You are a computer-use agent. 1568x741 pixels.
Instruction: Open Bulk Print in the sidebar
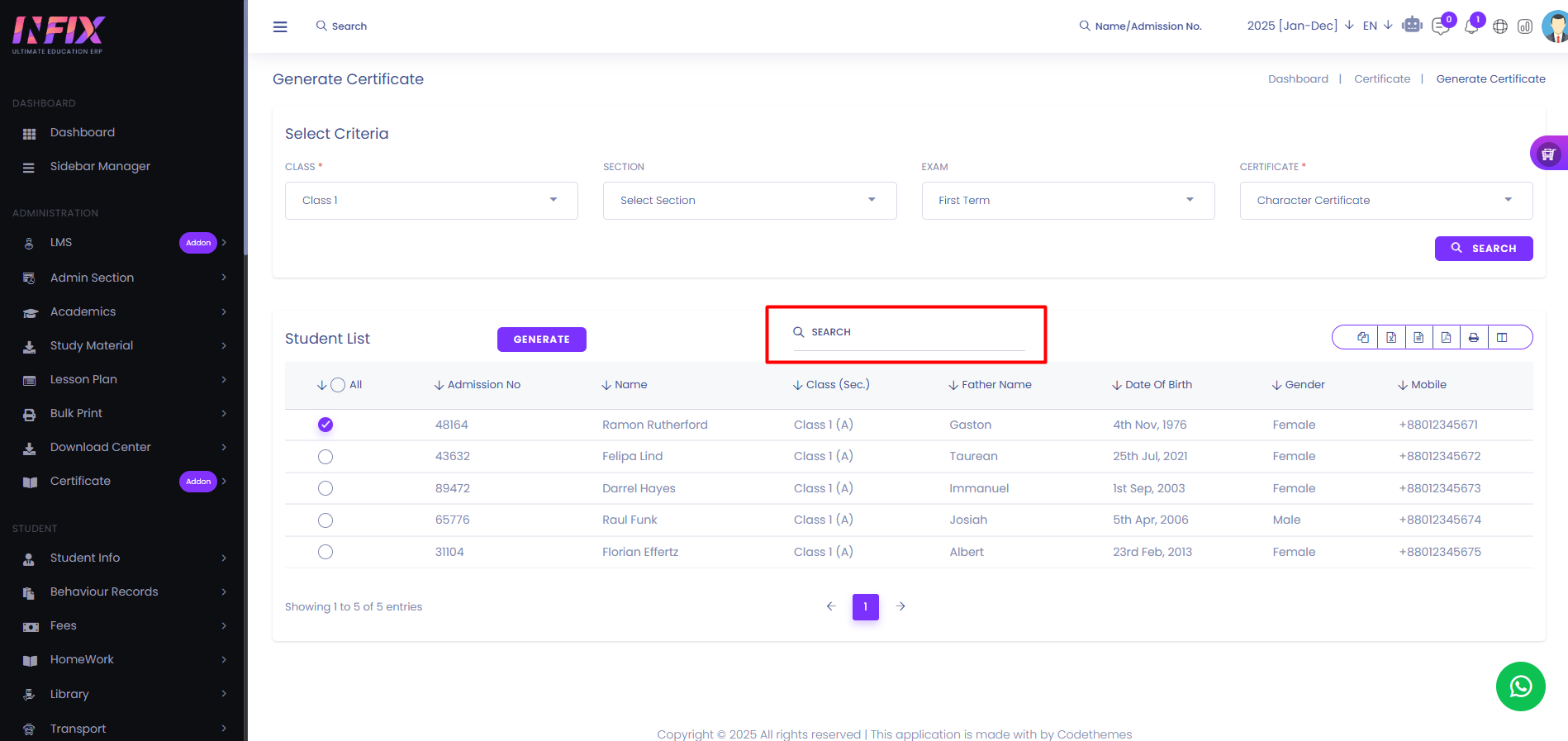122,413
